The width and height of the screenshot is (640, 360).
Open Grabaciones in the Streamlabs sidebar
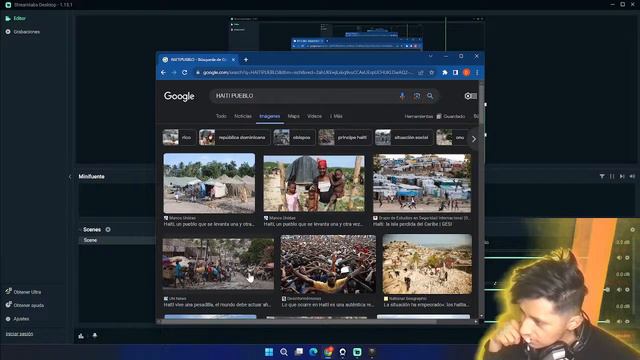[23, 32]
